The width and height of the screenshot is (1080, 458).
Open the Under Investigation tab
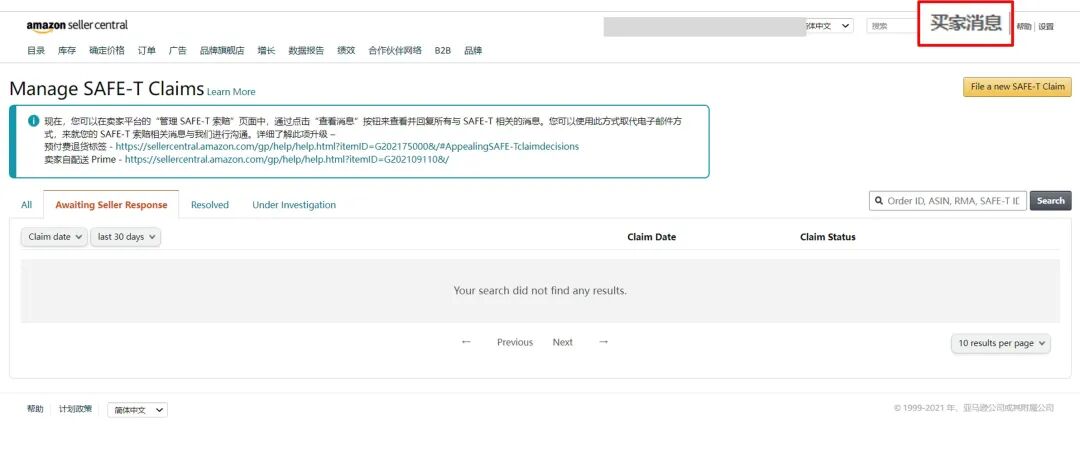tap(294, 205)
